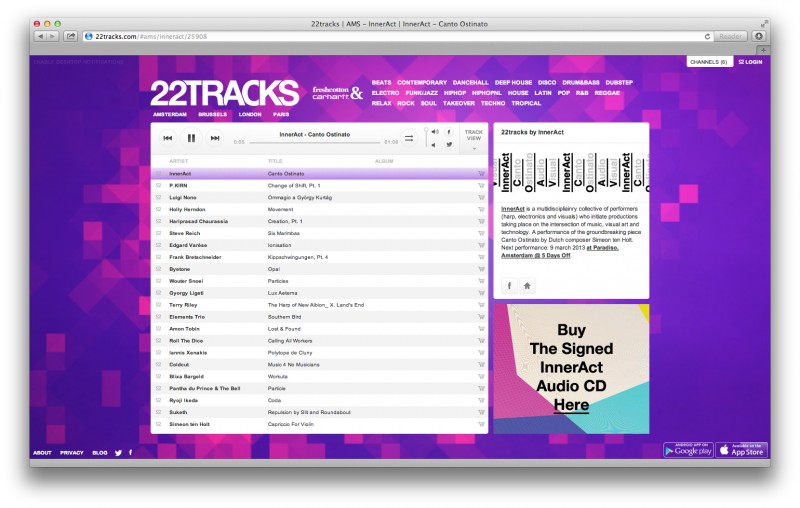Click the cart icon on the Holly Herndon row
Screen dimensions: 800x508
[x=481, y=210]
